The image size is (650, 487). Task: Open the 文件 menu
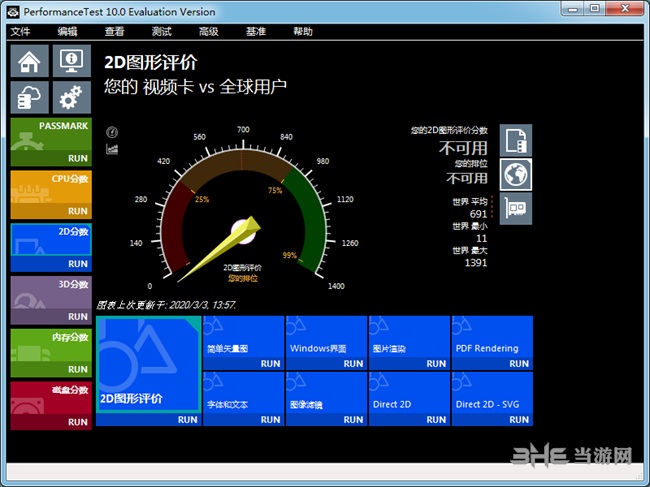(x=20, y=31)
